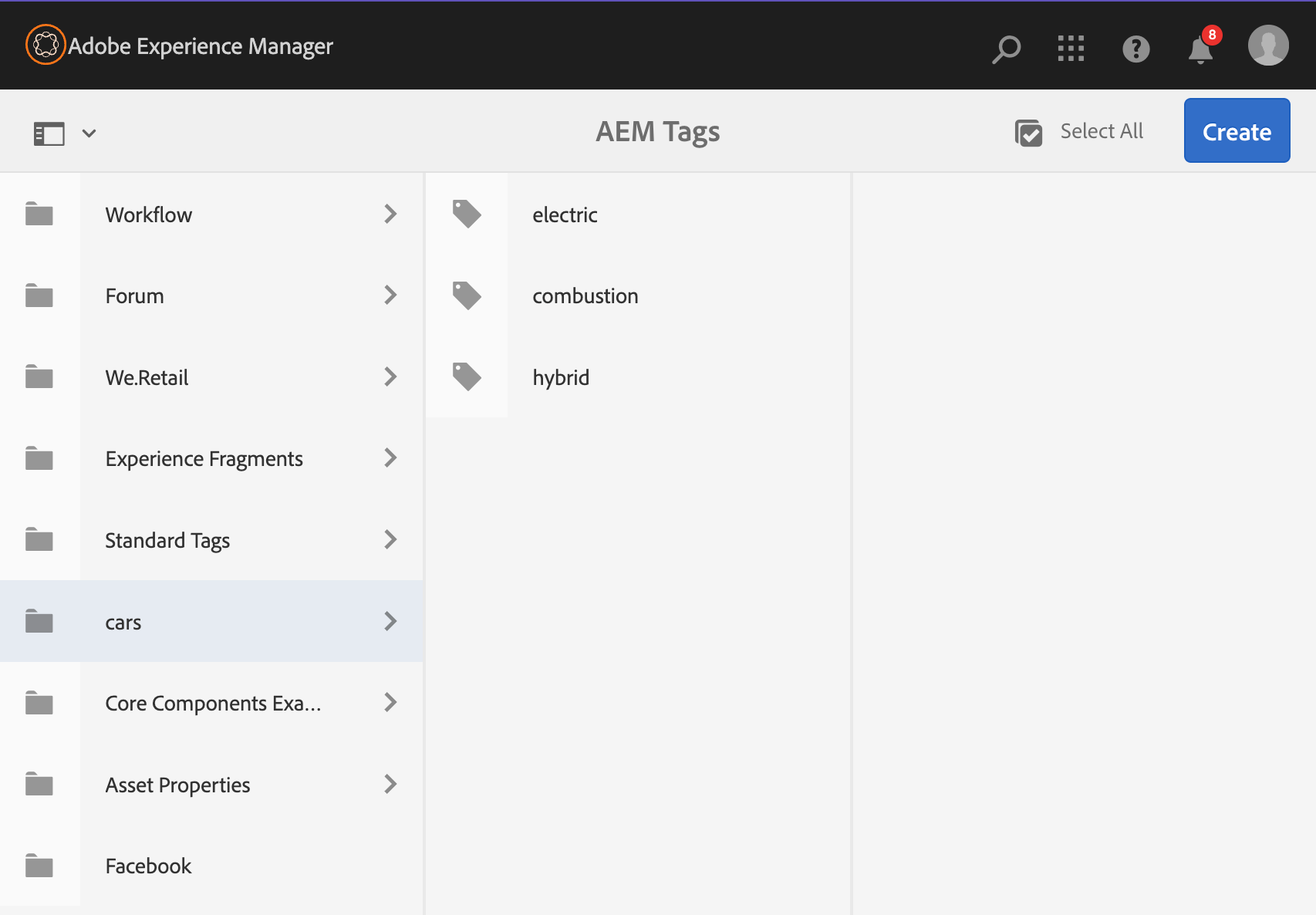Click the cars label text

(x=123, y=623)
